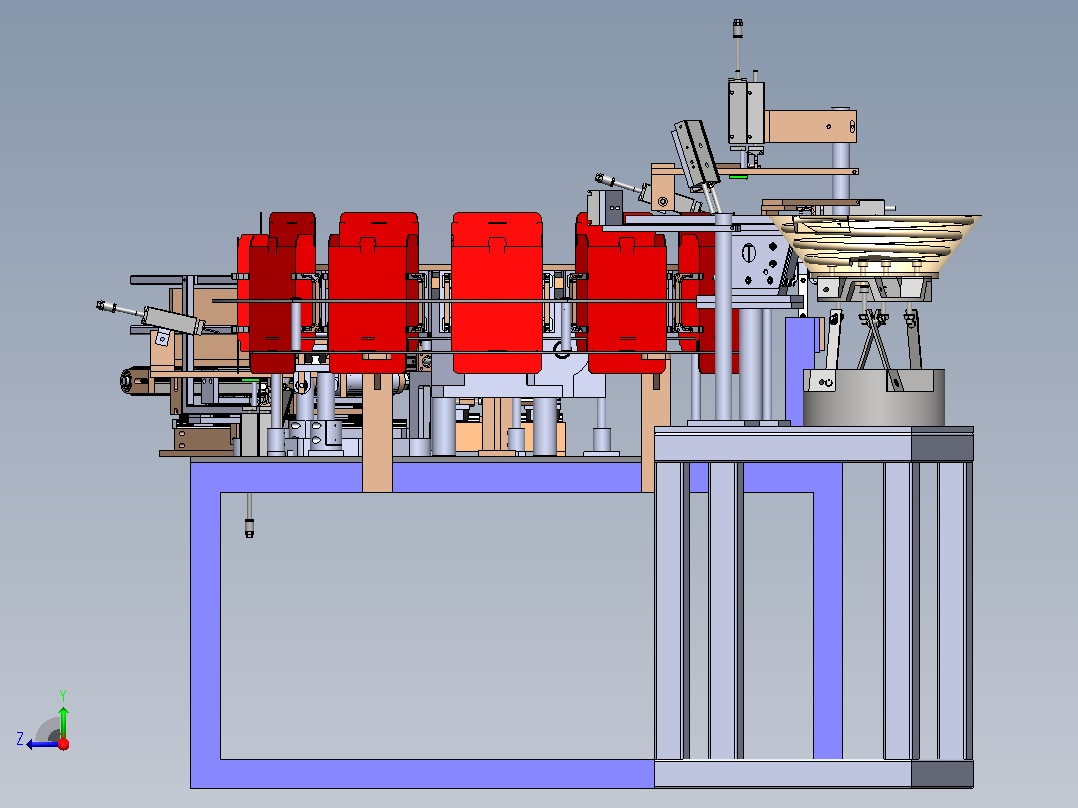The width and height of the screenshot is (1078, 808).
Task: Select the dark cylindrical motor at the left end
Action: click(x=135, y=380)
